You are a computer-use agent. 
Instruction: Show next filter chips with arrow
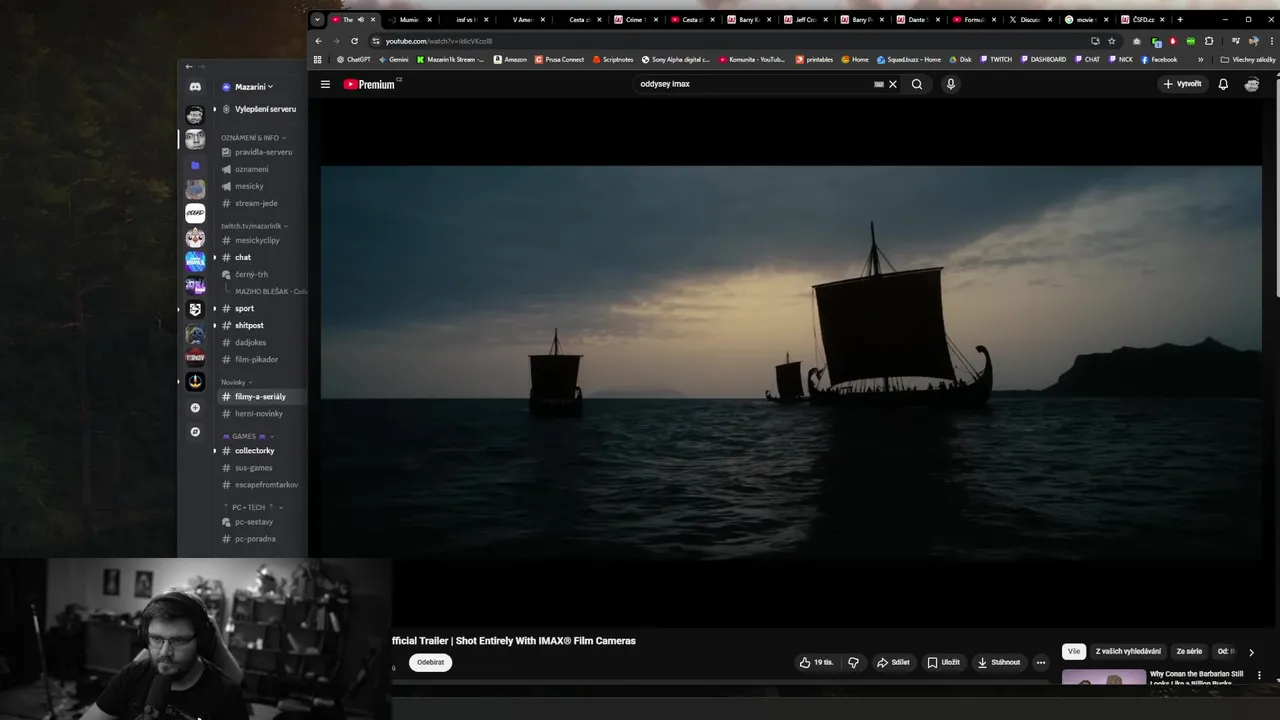point(1251,652)
